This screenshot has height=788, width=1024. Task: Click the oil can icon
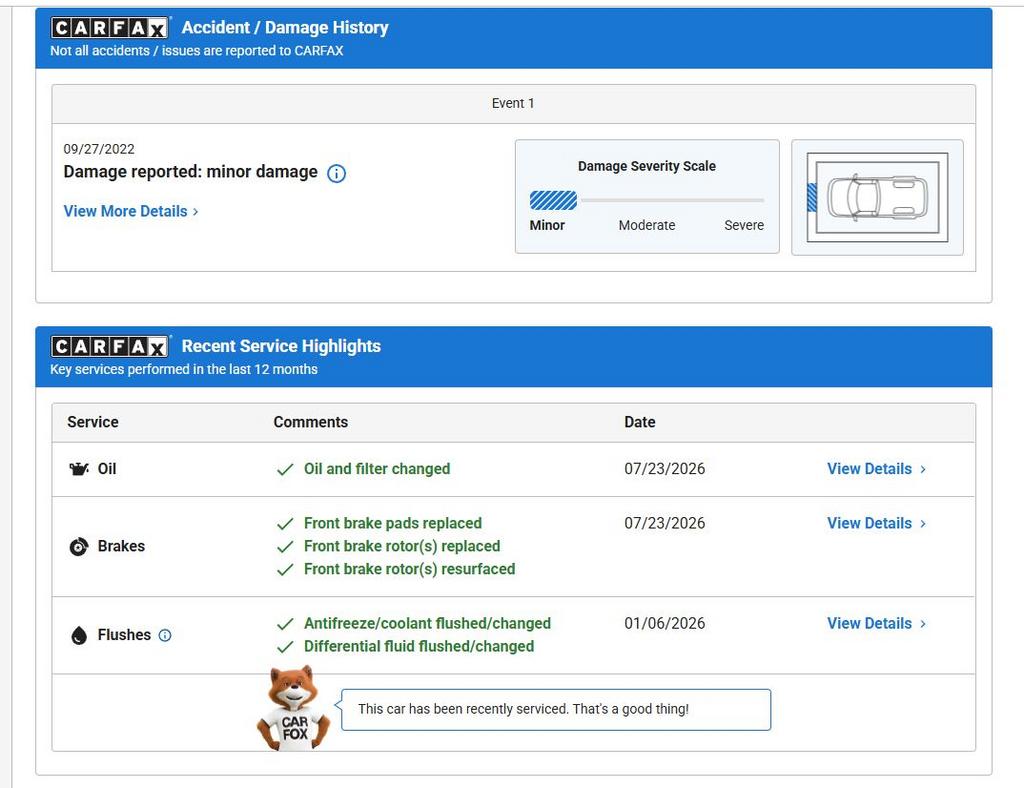[x=79, y=469]
